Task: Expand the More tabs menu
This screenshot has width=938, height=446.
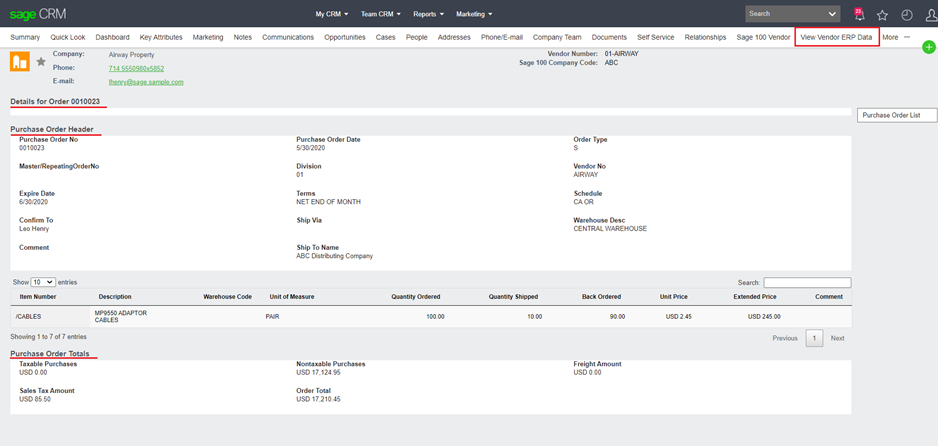Action: [x=896, y=37]
